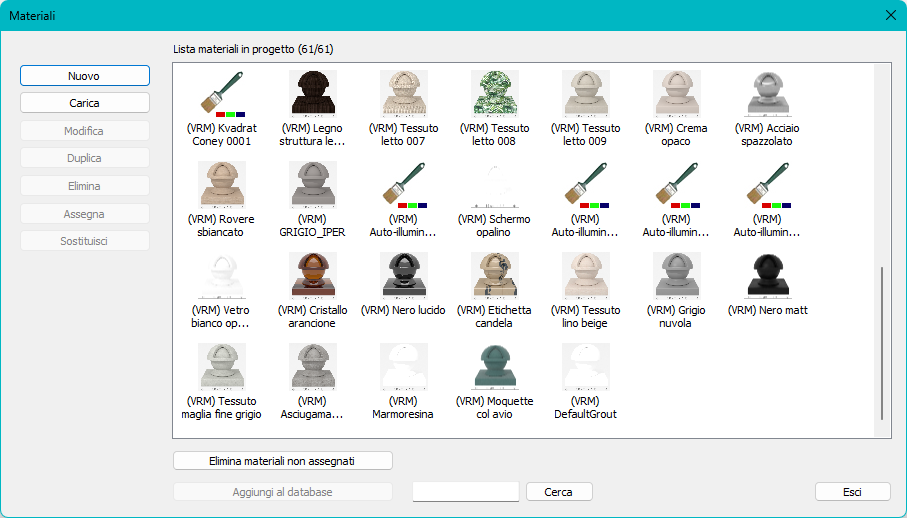Select the Cristallo arancione material preview
907x518 pixels.
pos(312,276)
